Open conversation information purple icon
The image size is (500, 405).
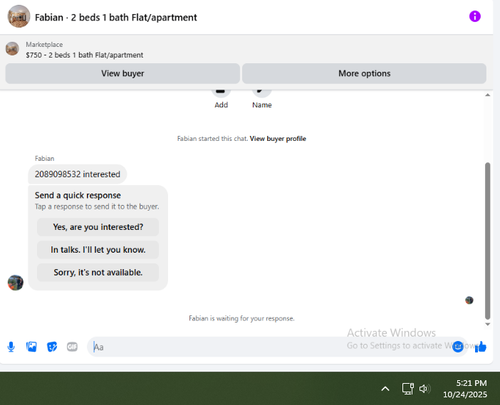point(475,16)
